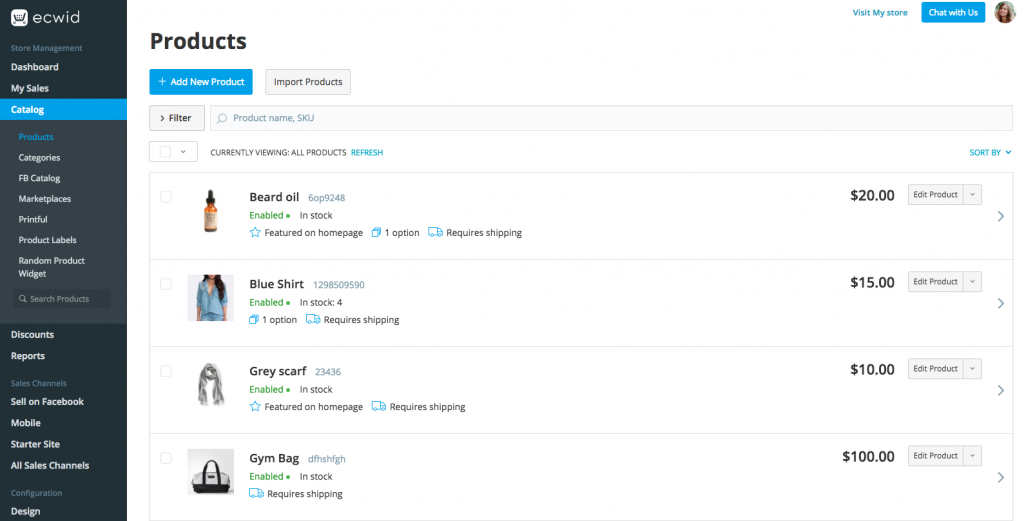Image resolution: width=1024 pixels, height=521 pixels.
Task: Open the Sort By dropdown
Action: (x=990, y=153)
